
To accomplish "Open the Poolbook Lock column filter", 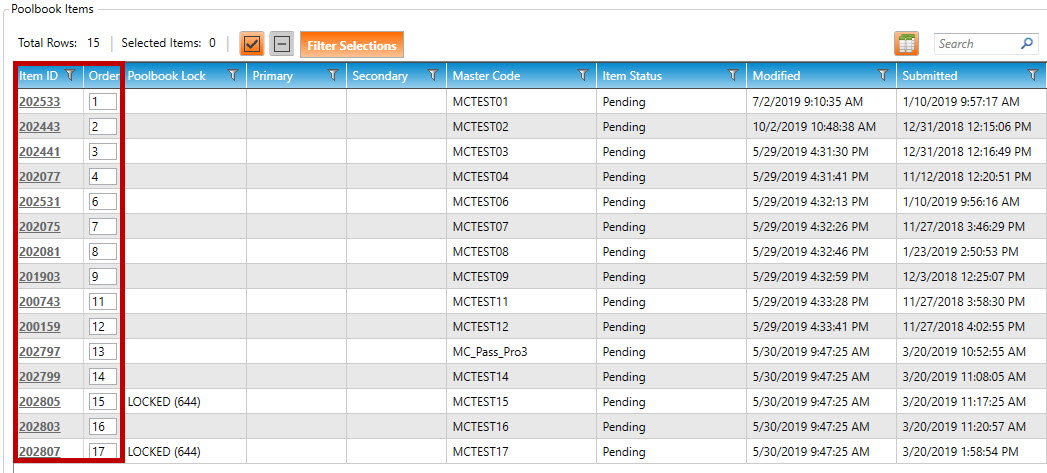I will [x=233, y=76].
